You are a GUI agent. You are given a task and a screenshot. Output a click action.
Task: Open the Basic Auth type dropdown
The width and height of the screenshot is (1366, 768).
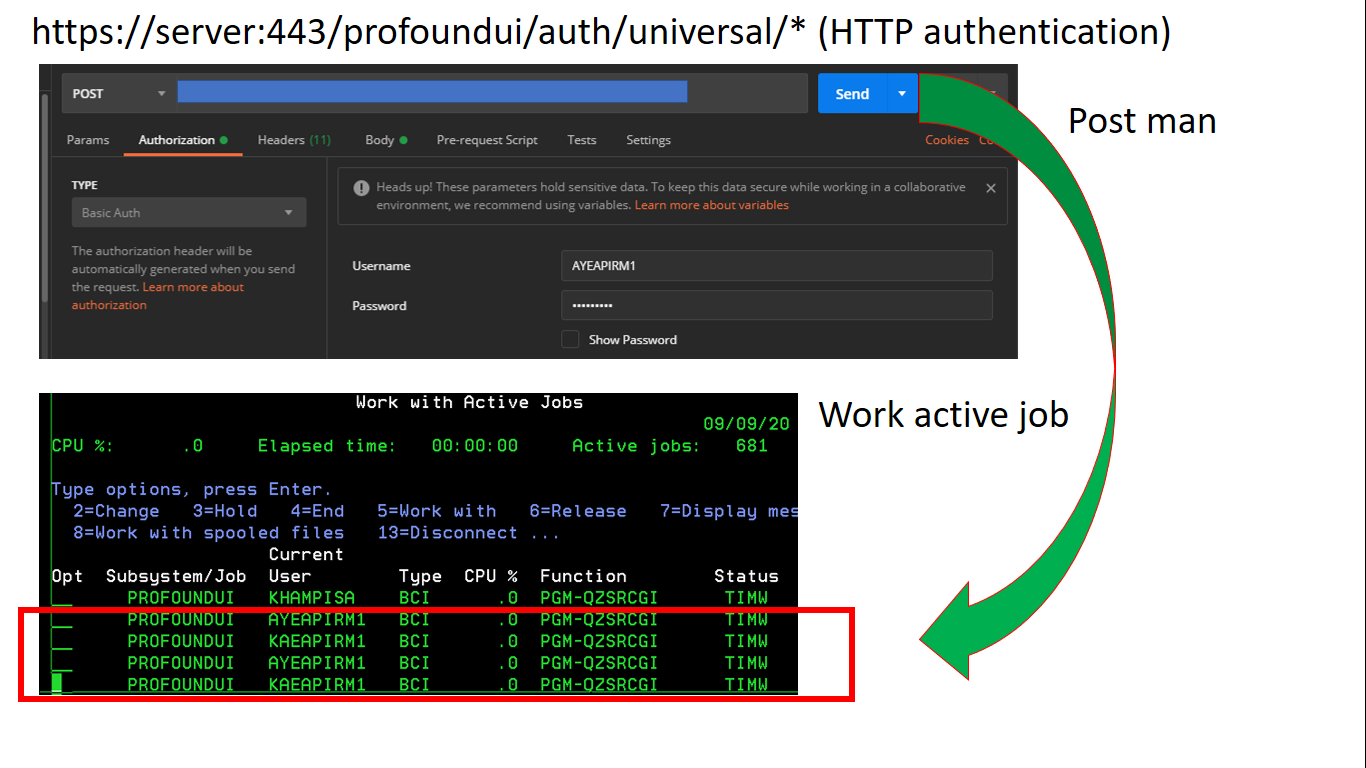[x=189, y=213]
